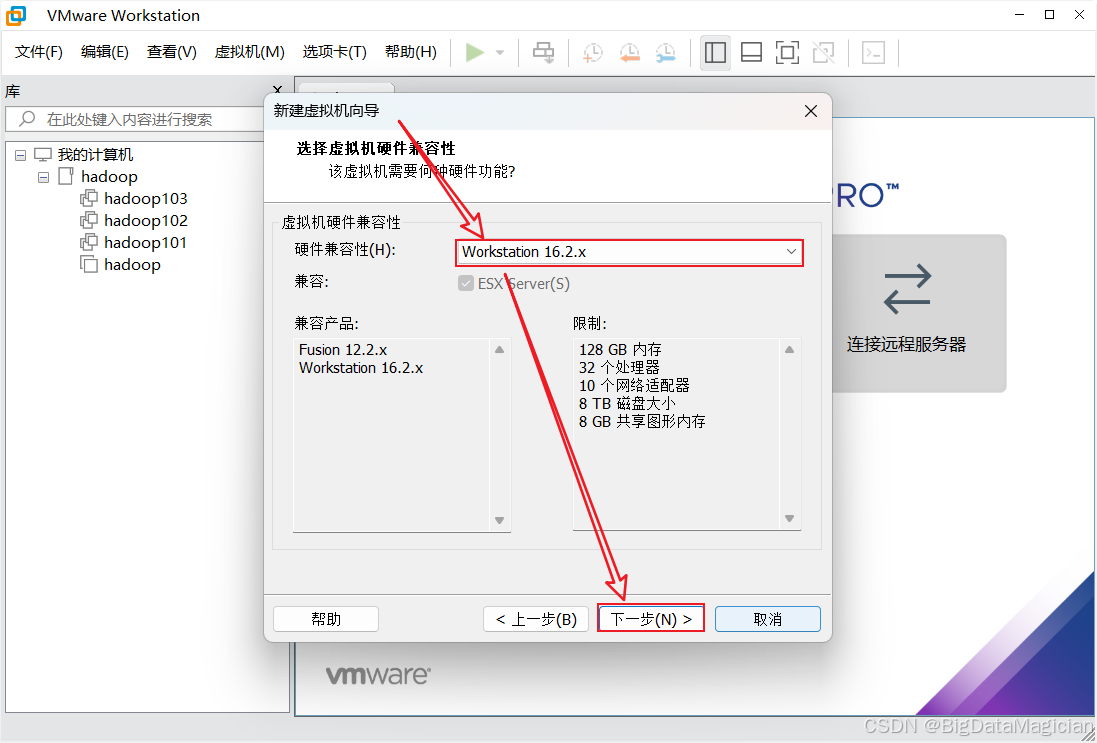Click the 8 GB 共享图形内存 limit entry

tap(642, 422)
